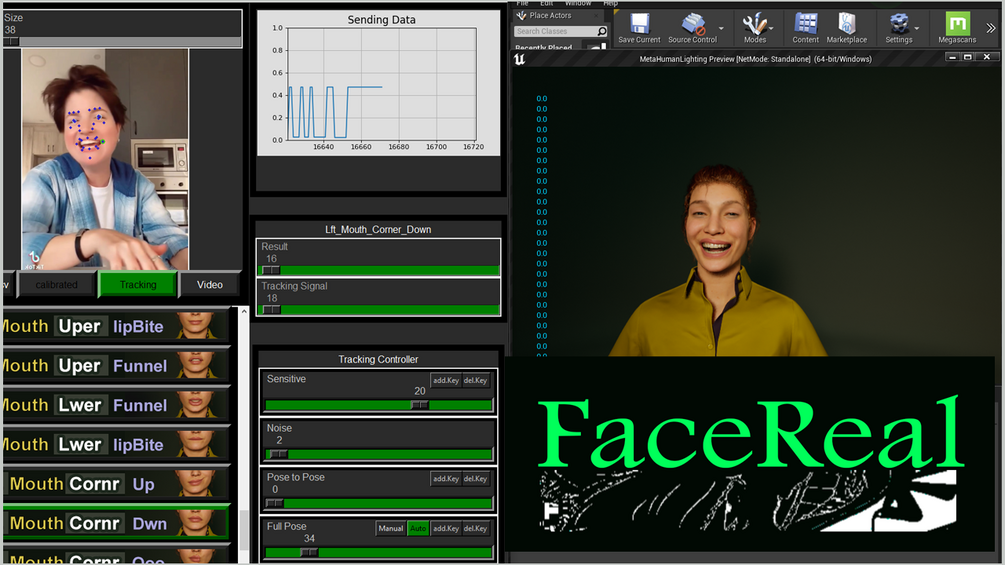Screen dimensions: 1005x565
Task: Click add.Key in Pose to Pose row
Action: 445,479
